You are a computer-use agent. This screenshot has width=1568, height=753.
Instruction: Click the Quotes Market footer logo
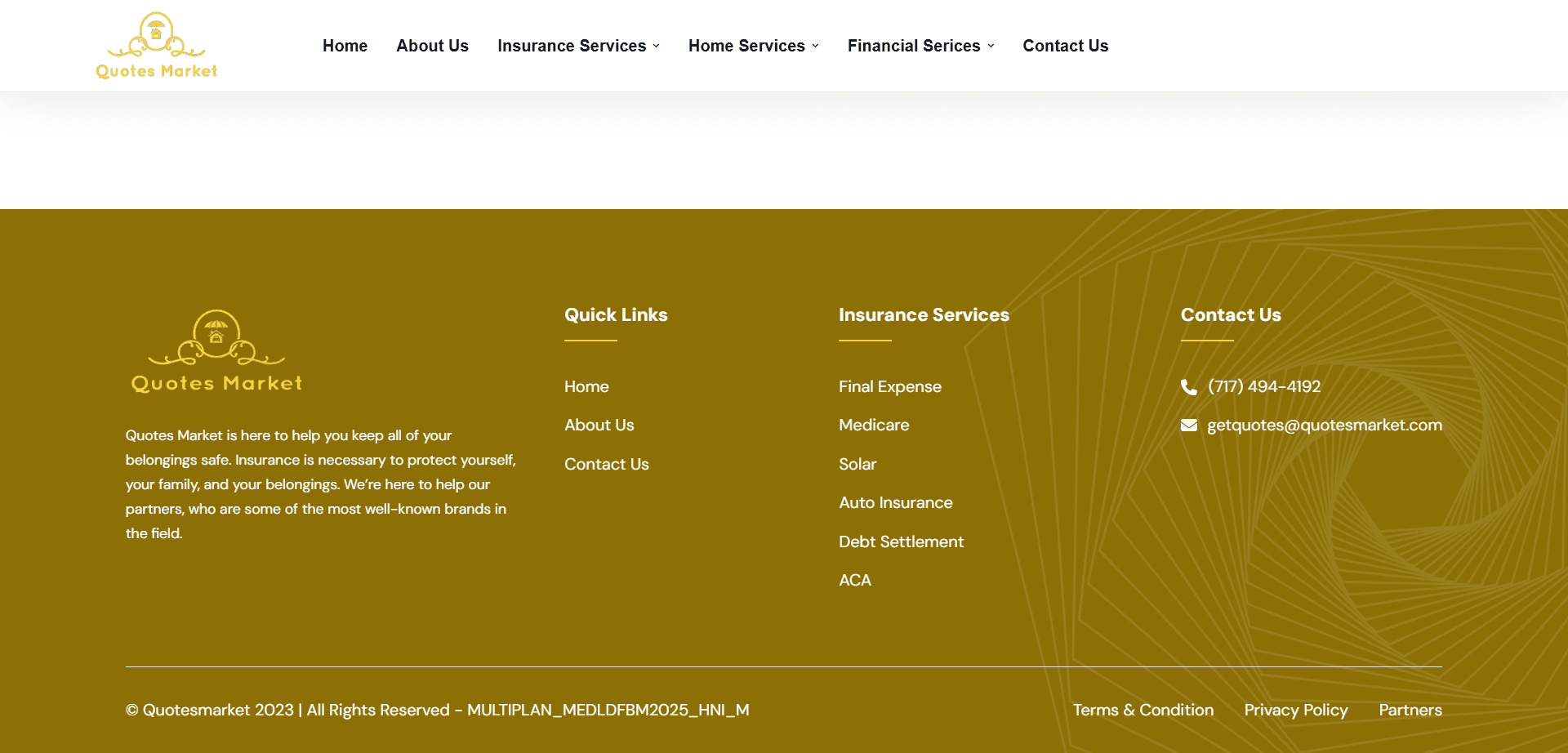click(x=216, y=351)
